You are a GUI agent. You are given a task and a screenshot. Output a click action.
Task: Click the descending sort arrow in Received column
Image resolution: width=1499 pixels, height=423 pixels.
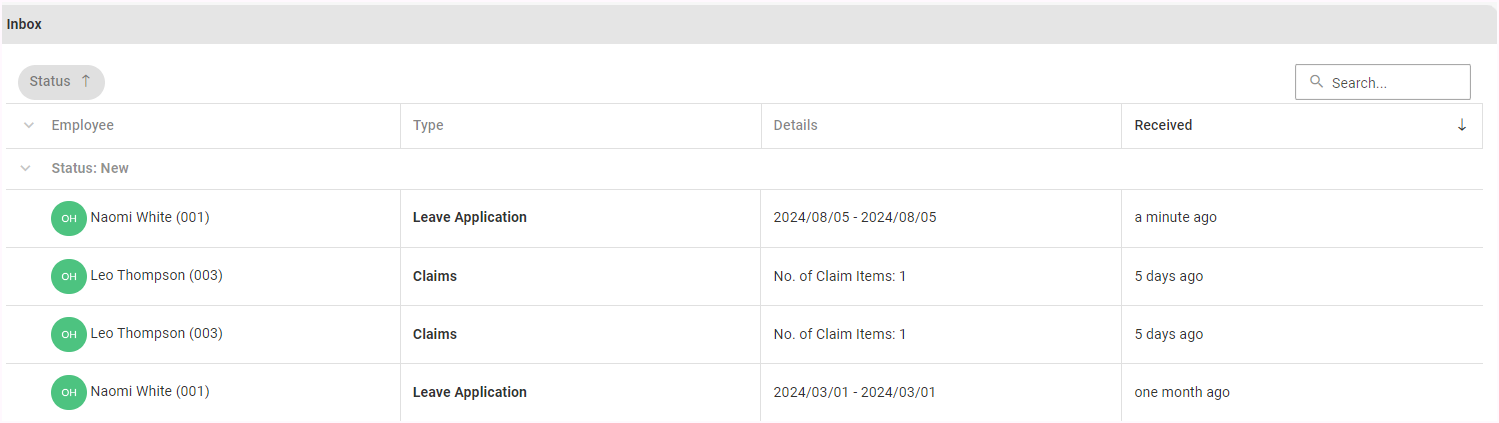pyautogui.click(x=1462, y=125)
